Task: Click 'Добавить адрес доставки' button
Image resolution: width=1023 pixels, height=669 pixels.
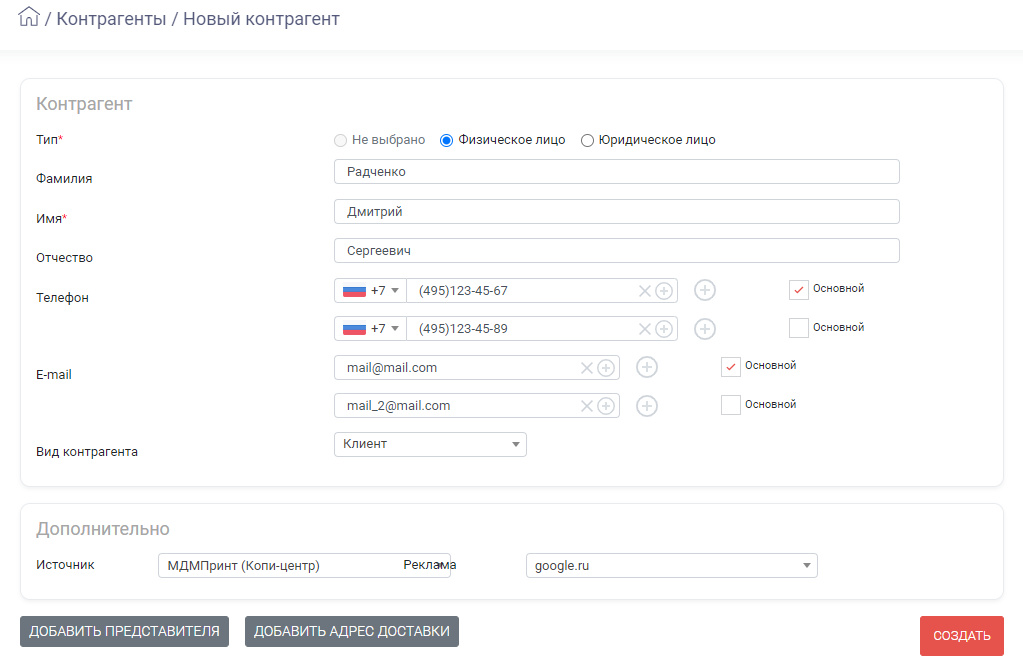Action: (x=352, y=632)
